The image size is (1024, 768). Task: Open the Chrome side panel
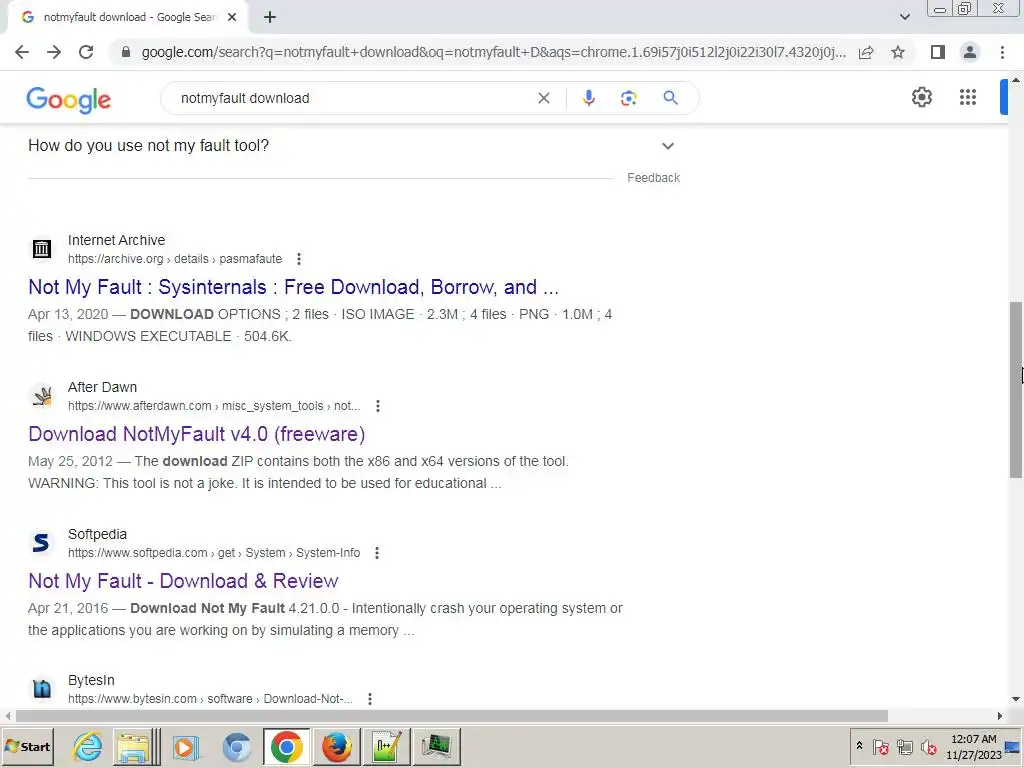coord(938,52)
